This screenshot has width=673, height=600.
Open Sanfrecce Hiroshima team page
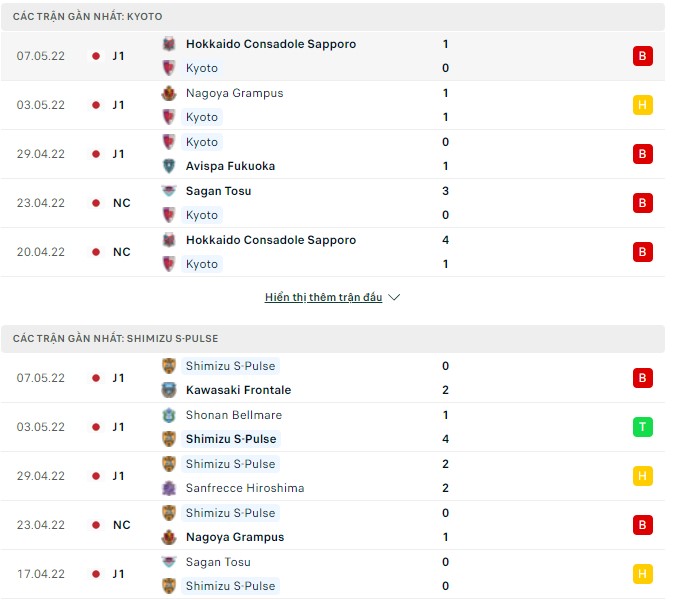pos(245,488)
